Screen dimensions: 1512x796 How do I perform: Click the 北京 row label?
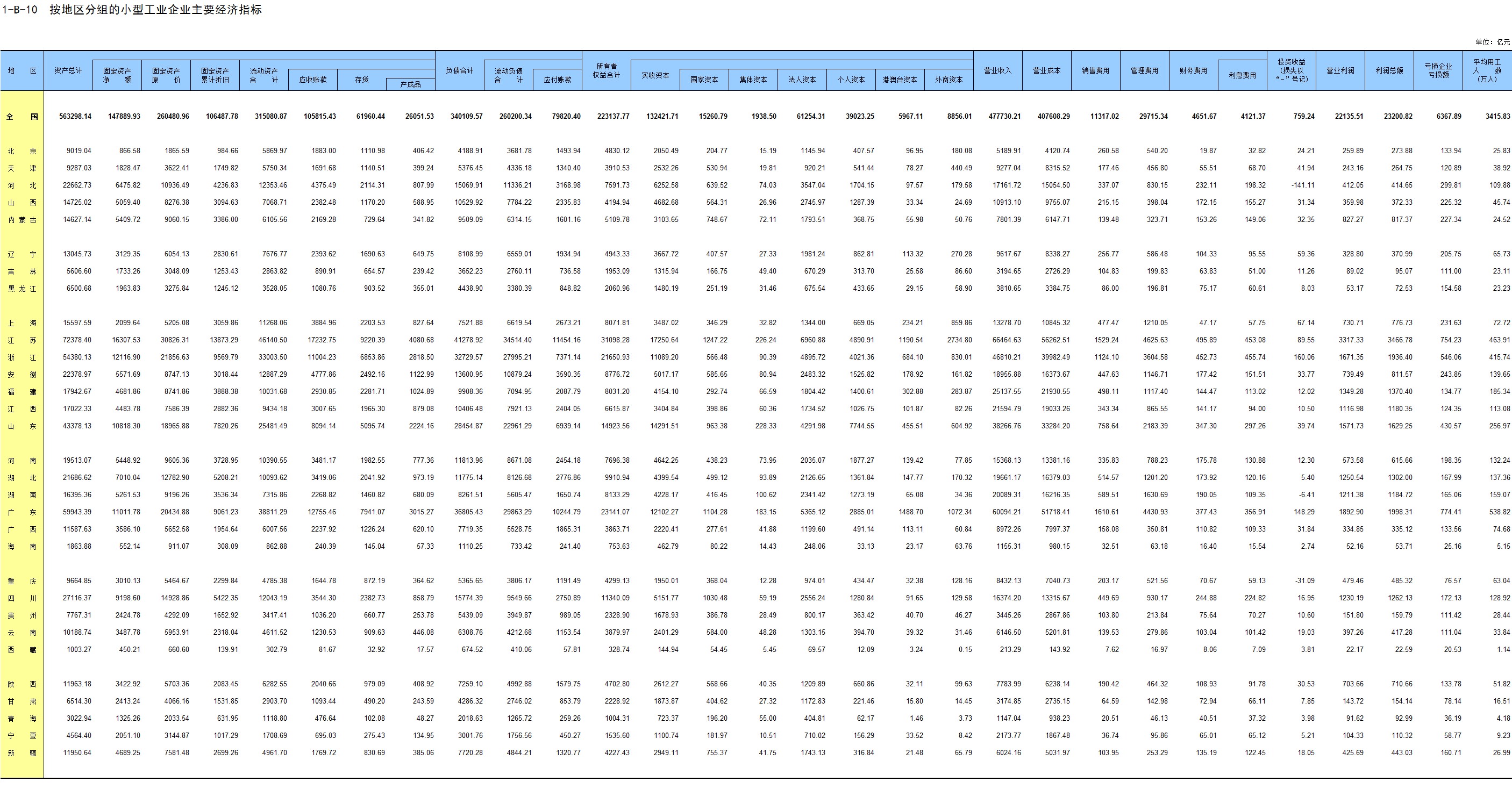(22, 152)
